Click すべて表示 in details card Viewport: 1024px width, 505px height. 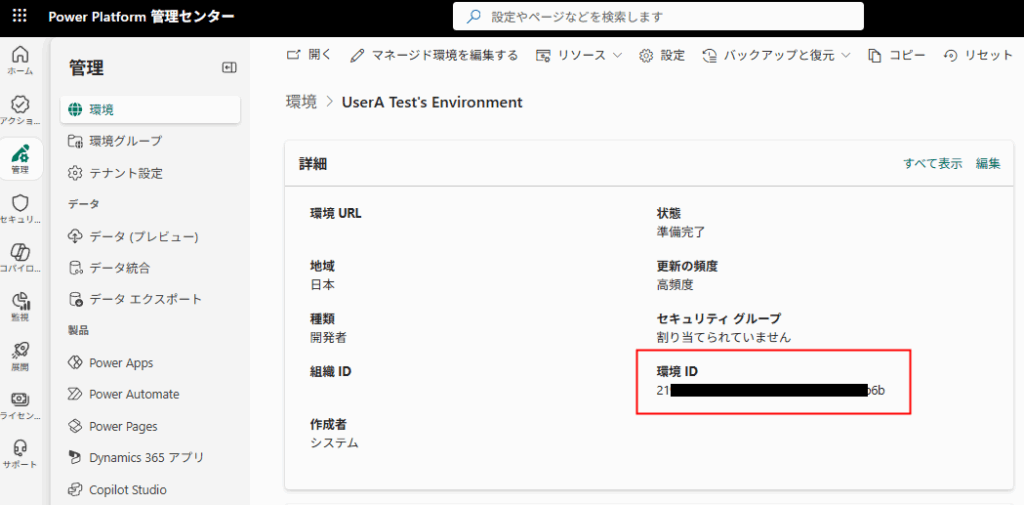(x=933, y=164)
